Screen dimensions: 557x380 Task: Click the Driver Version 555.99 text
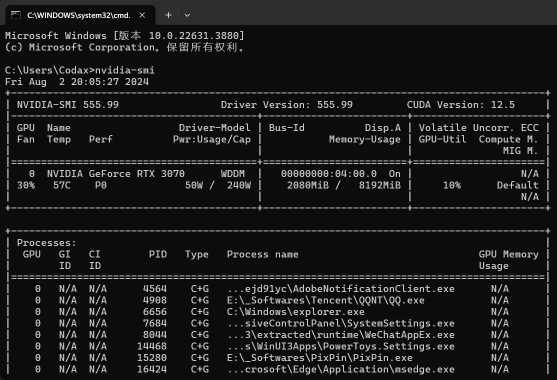coord(287,105)
